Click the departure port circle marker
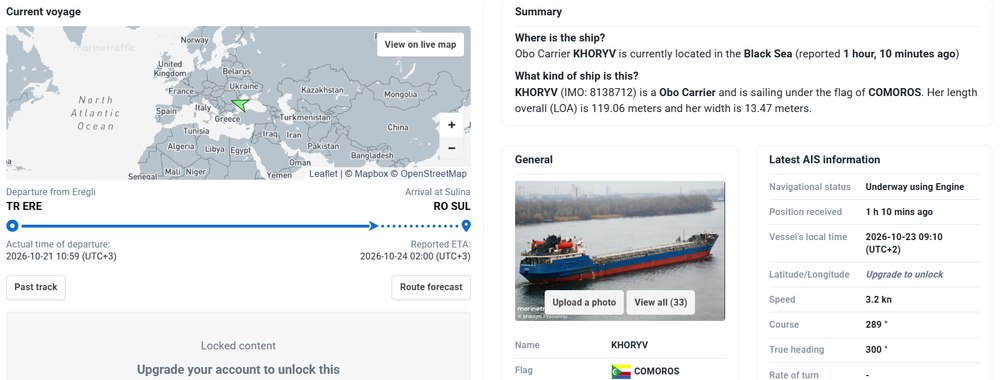Screen dimensions: 1000x380 pos(12,226)
